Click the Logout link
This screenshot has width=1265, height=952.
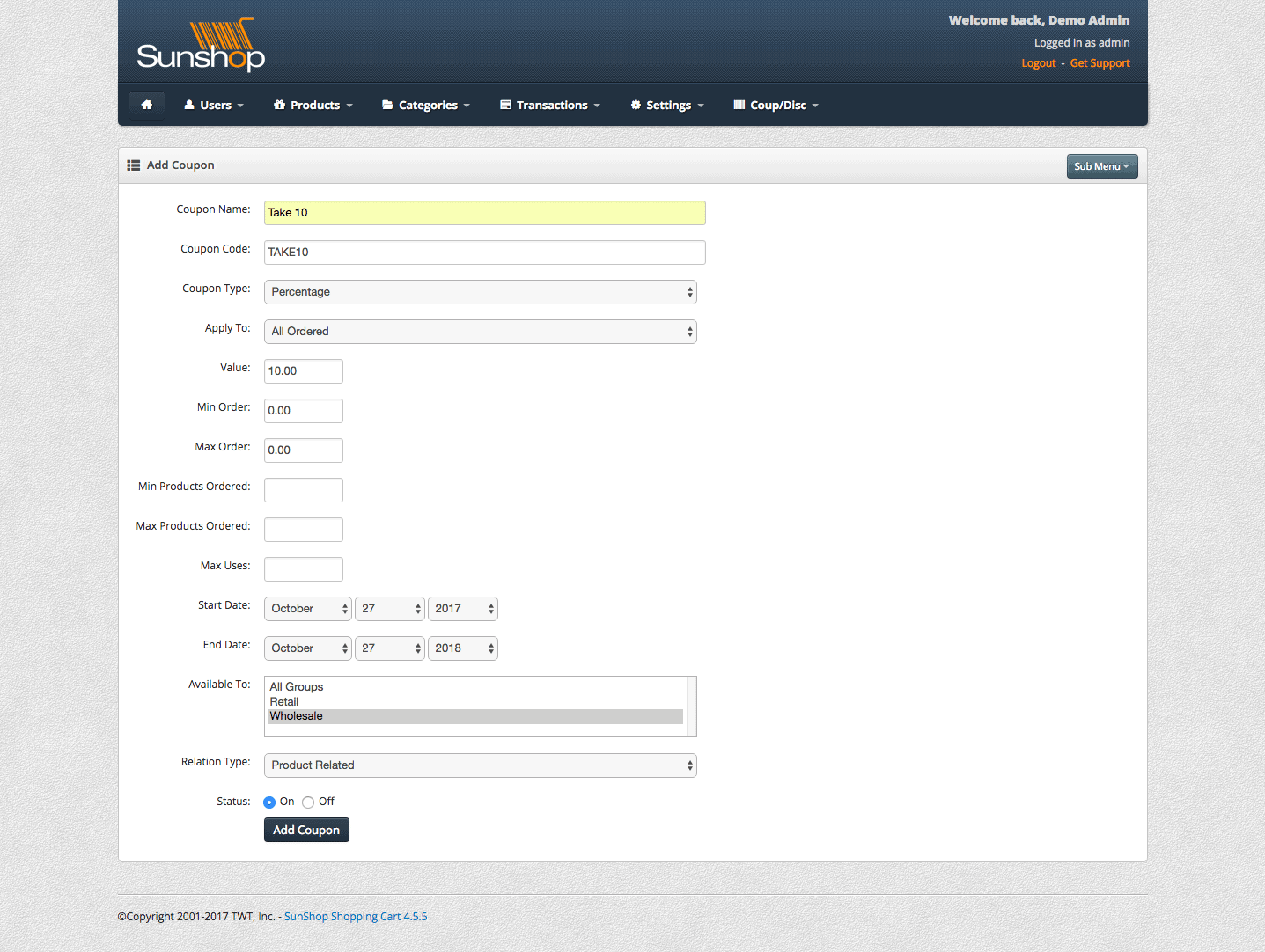click(x=1039, y=63)
